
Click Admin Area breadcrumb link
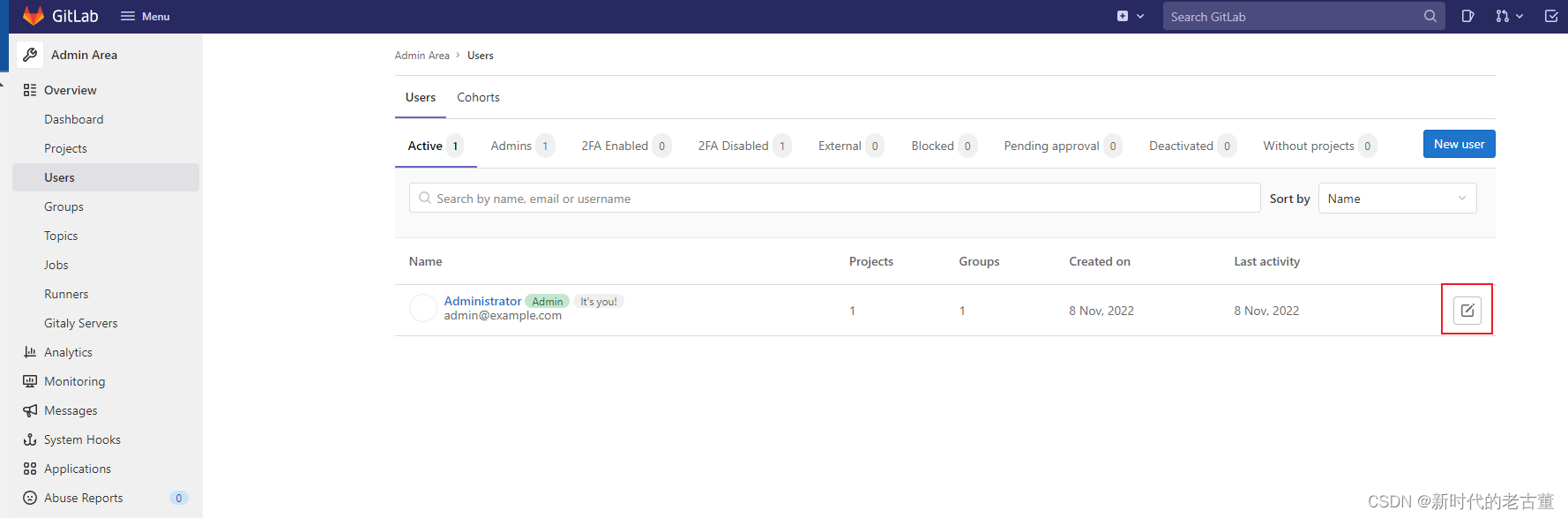[x=422, y=56]
